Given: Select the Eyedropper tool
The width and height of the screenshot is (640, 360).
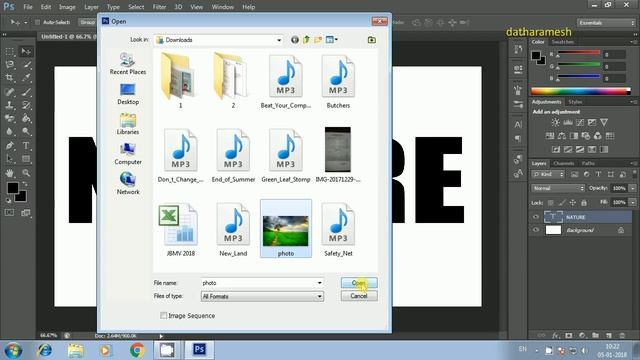Looking at the screenshot, I should click(x=26, y=78).
